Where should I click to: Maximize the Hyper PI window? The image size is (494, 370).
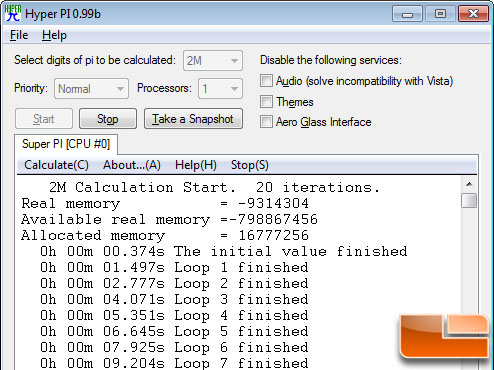click(440, 14)
